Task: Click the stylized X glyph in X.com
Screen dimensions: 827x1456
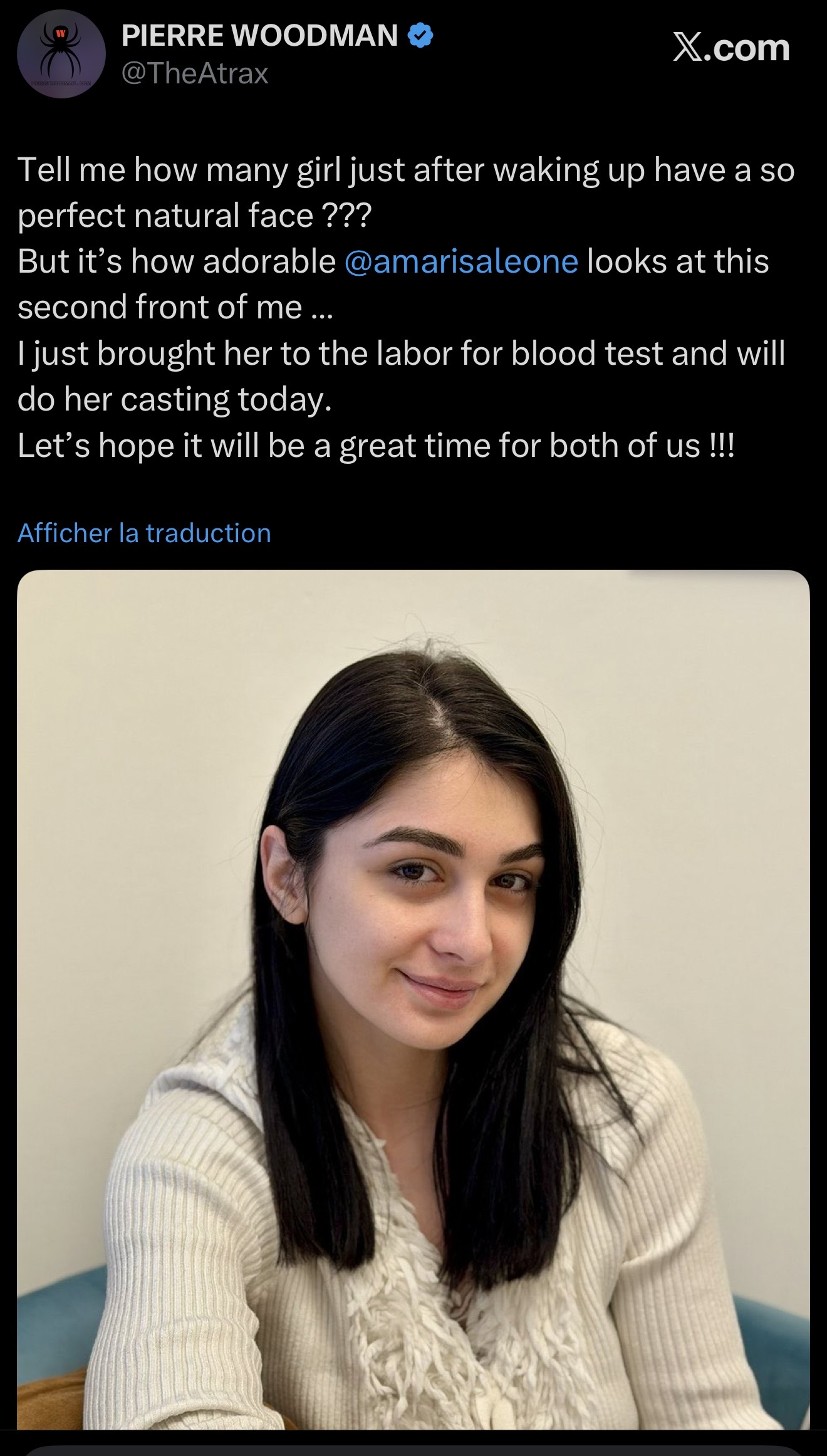Action: [687, 48]
